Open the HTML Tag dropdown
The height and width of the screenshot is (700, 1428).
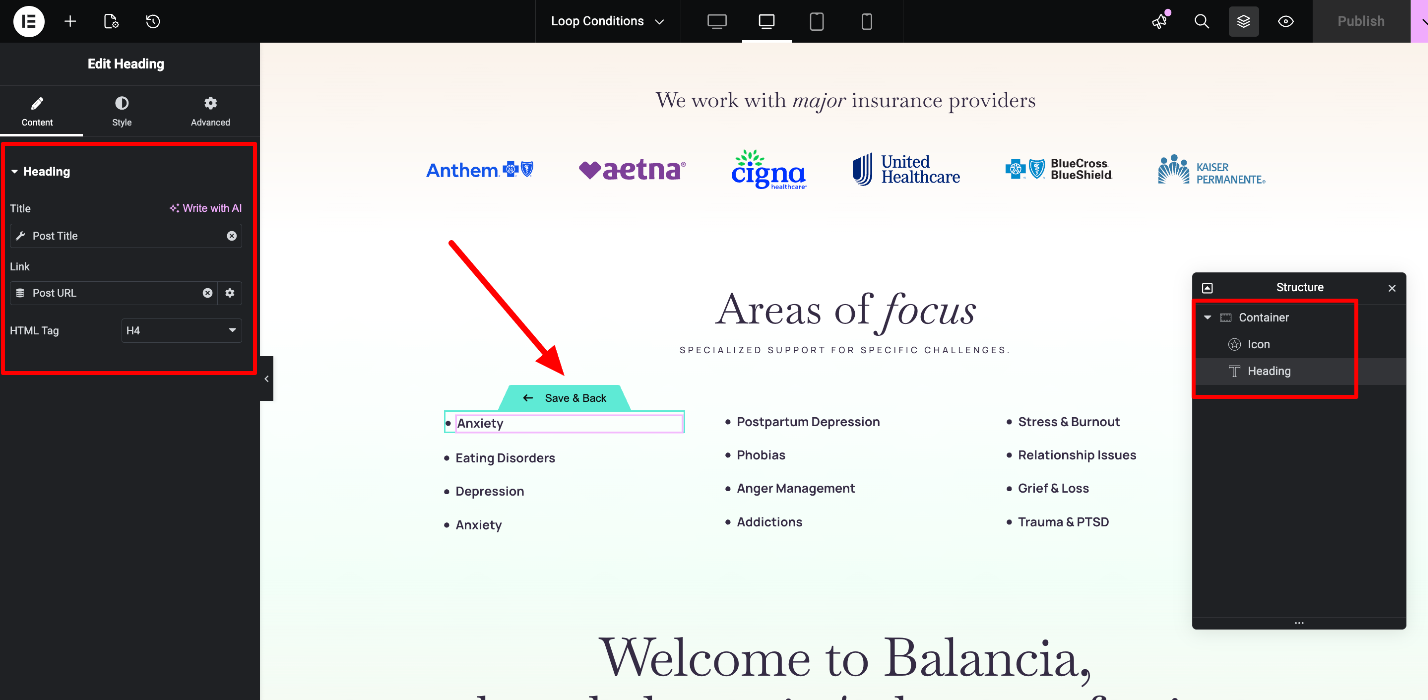point(181,330)
